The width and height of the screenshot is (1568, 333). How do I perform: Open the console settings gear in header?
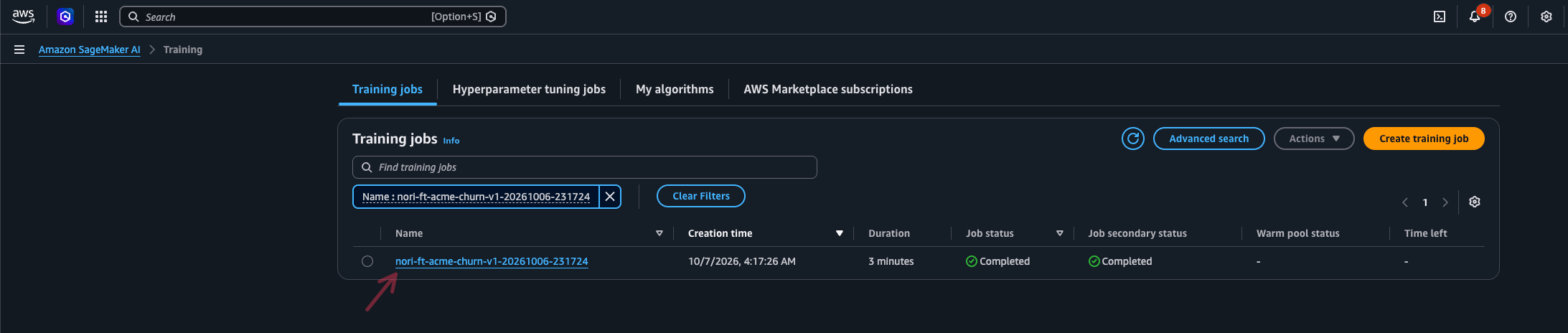(1546, 17)
